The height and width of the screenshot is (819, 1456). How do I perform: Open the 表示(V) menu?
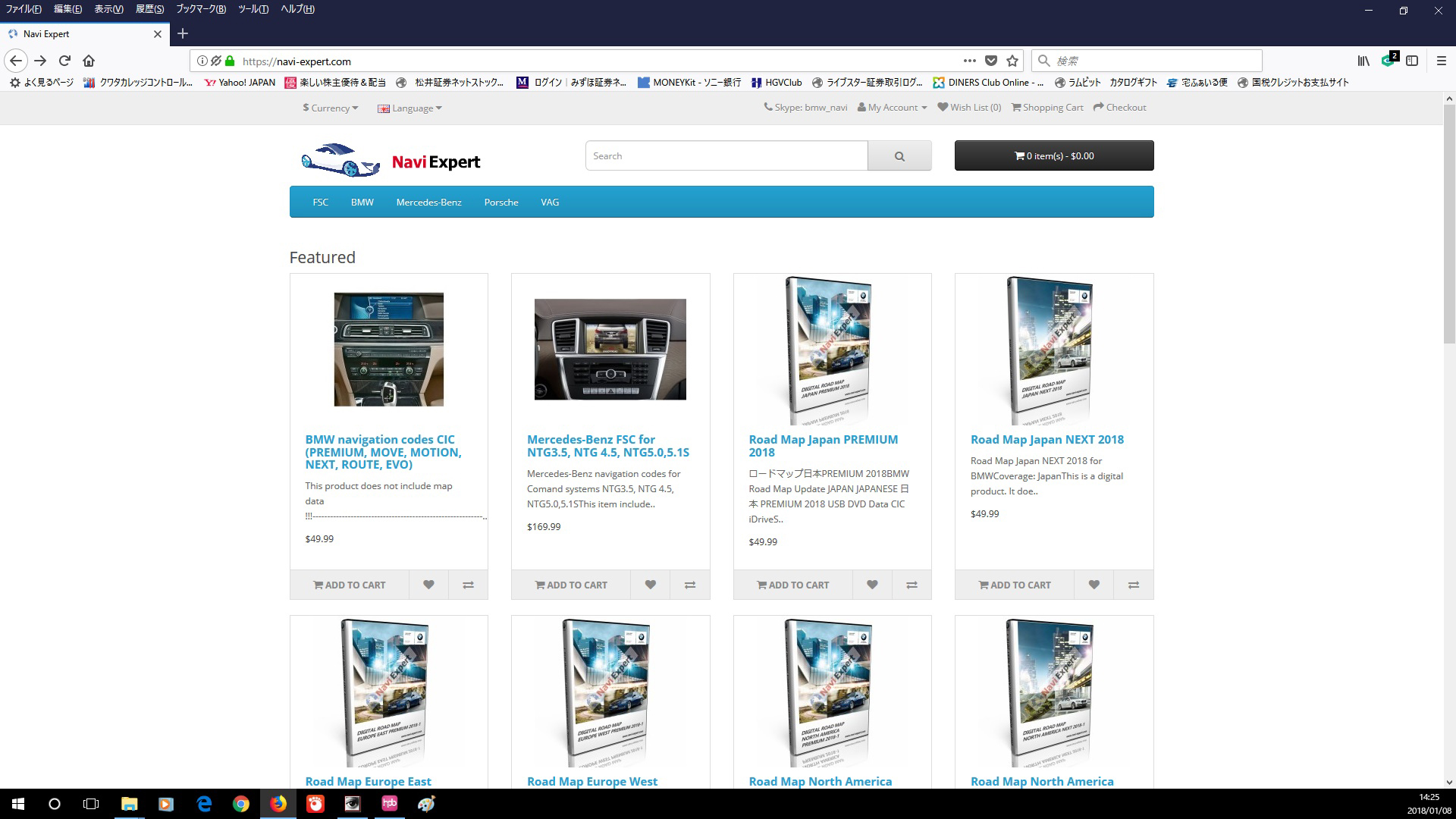click(108, 9)
